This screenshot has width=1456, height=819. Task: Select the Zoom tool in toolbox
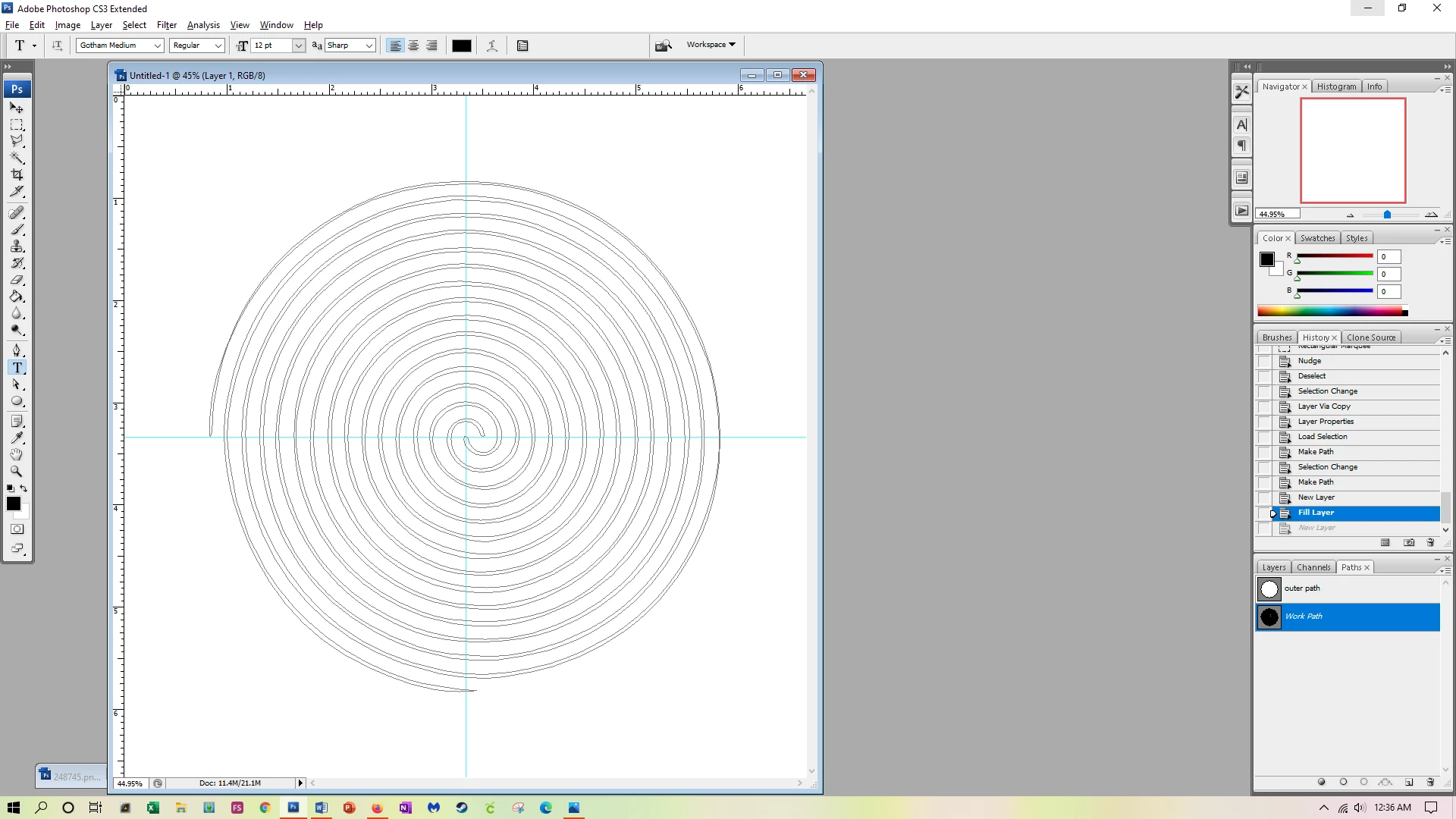coord(17,471)
